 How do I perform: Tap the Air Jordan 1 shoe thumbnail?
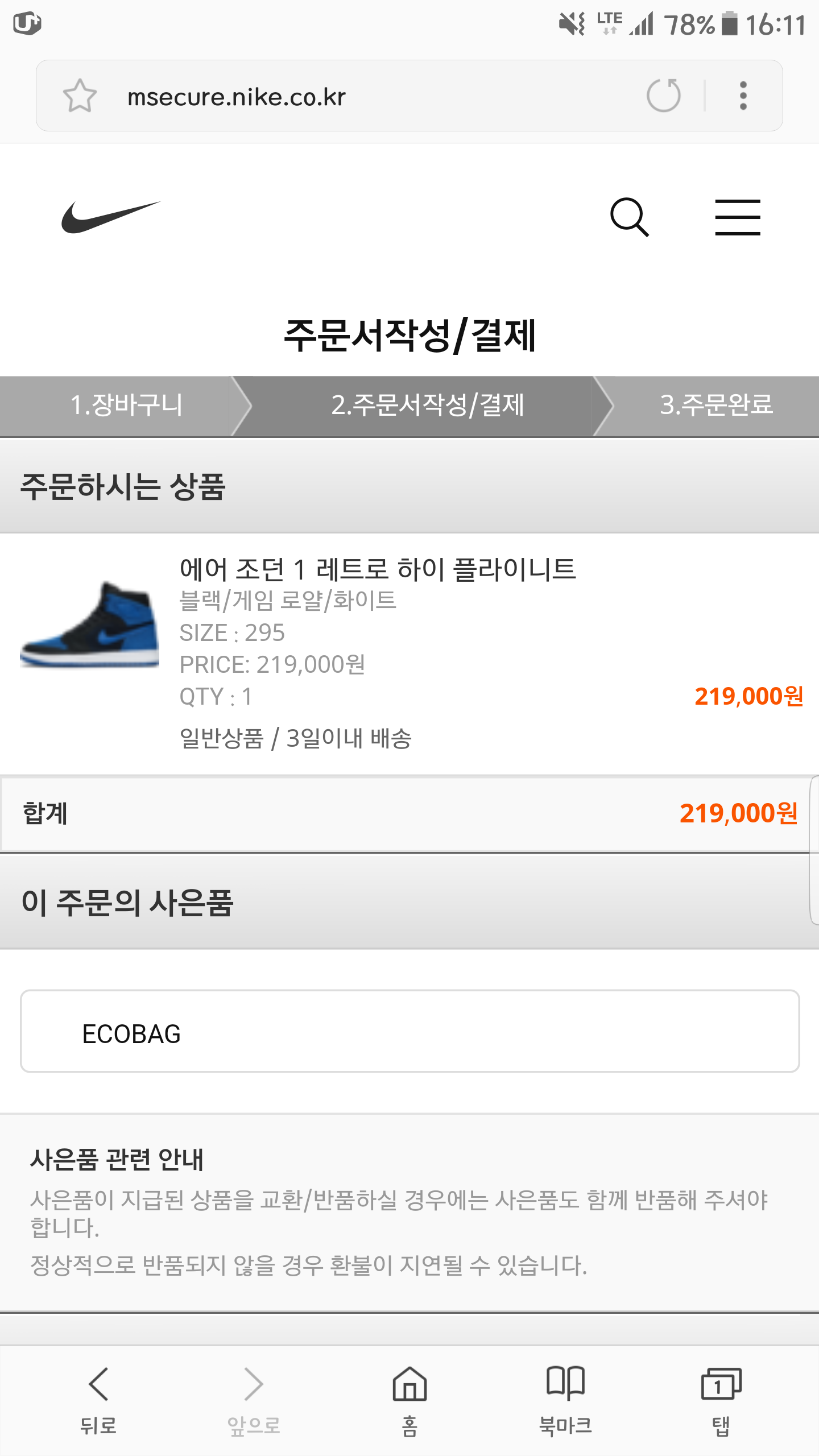tap(90, 624)
